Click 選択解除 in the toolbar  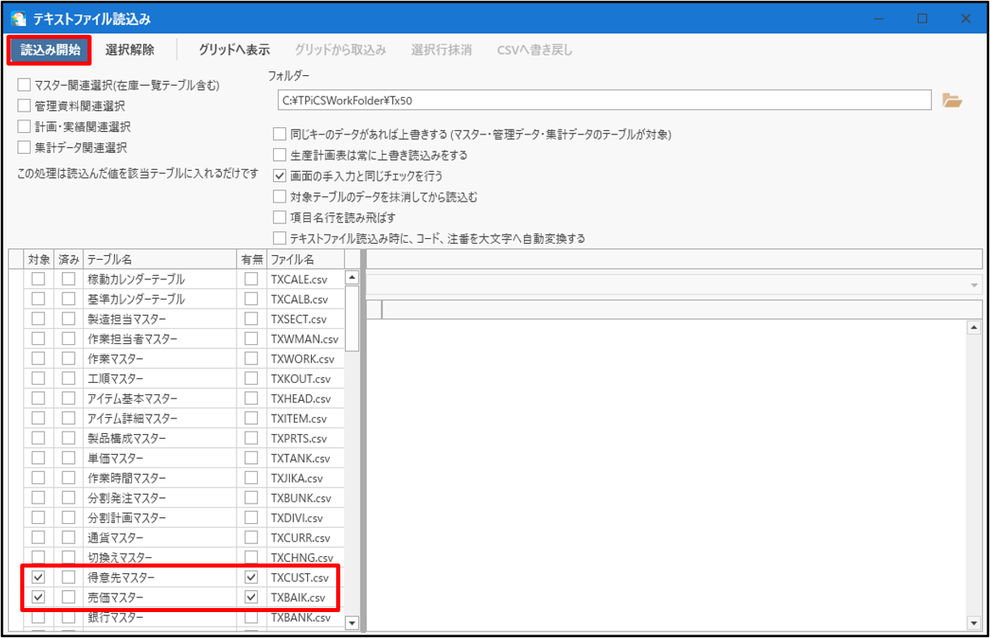129,50
